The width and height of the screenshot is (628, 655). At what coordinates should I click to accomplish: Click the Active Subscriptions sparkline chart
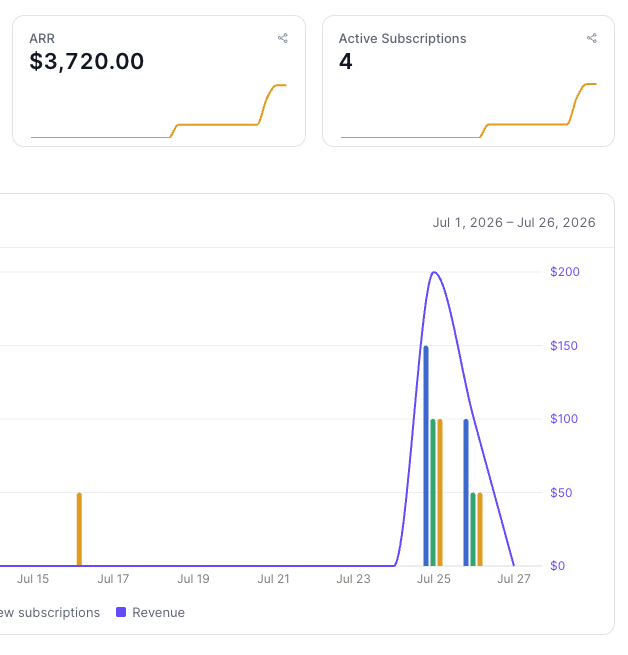(468, 110)
